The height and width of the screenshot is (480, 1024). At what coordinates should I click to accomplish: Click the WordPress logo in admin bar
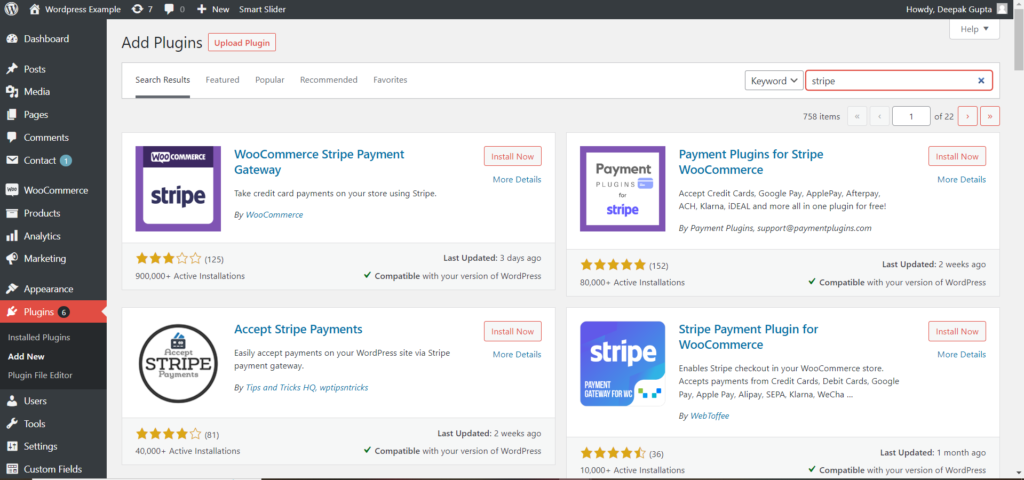11,9
